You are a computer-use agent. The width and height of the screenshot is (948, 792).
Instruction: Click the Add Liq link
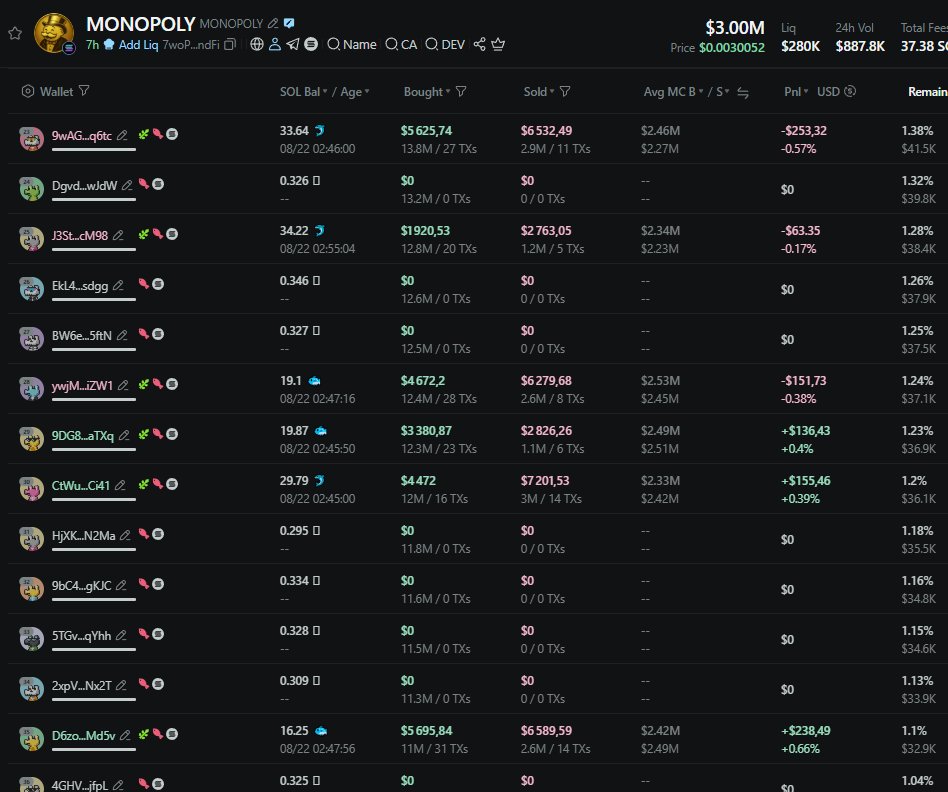138,45
